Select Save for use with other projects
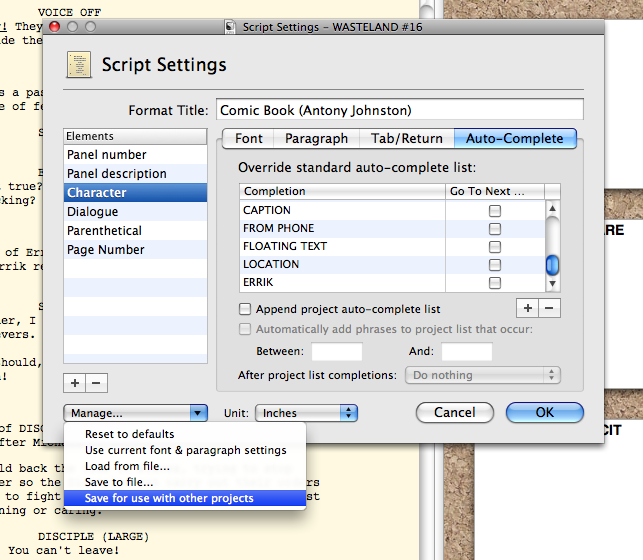Viewport: 643px width, 560px height. coord(169,498)
